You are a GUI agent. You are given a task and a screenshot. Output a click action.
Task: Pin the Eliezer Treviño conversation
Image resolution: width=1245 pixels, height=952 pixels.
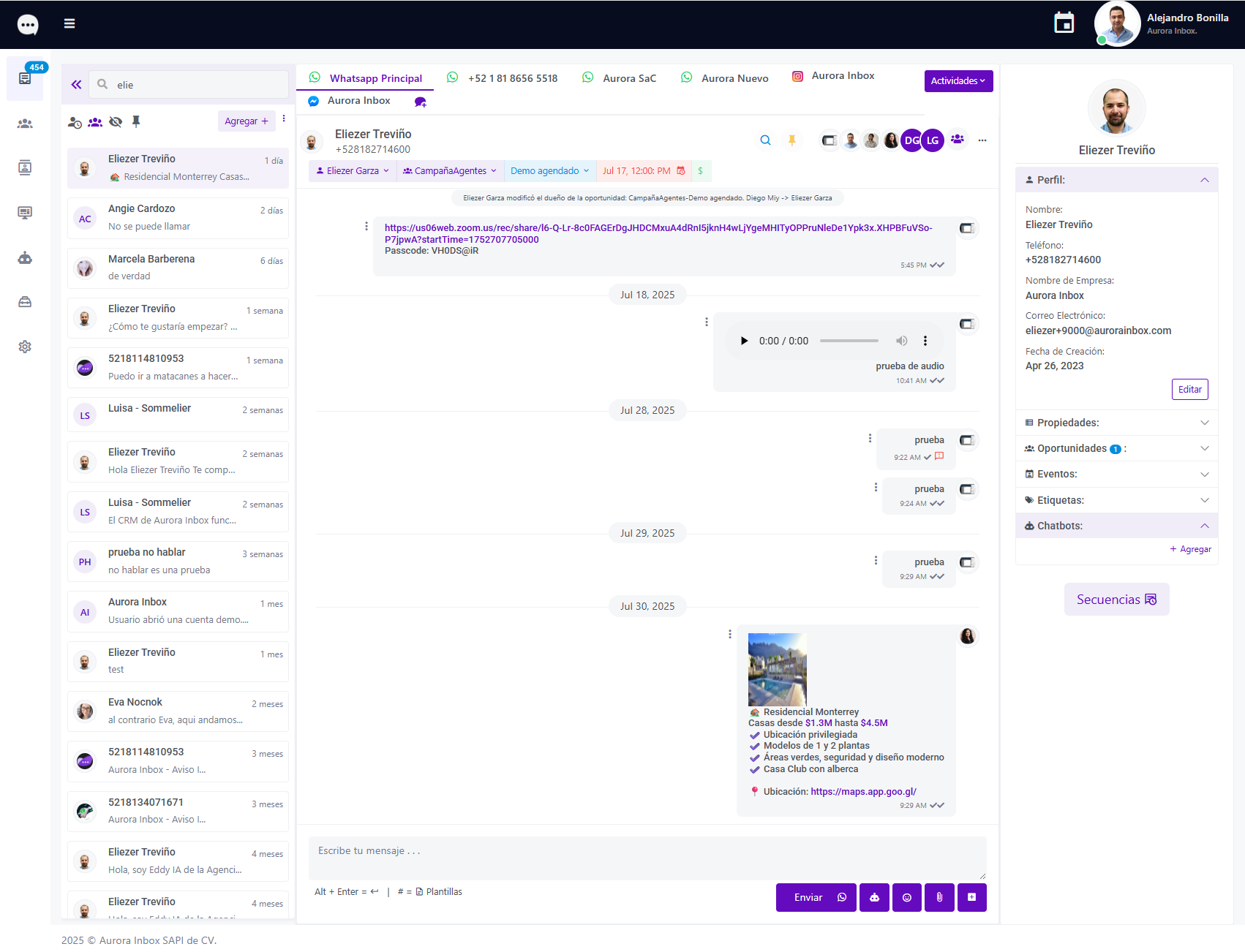point(791,140)
